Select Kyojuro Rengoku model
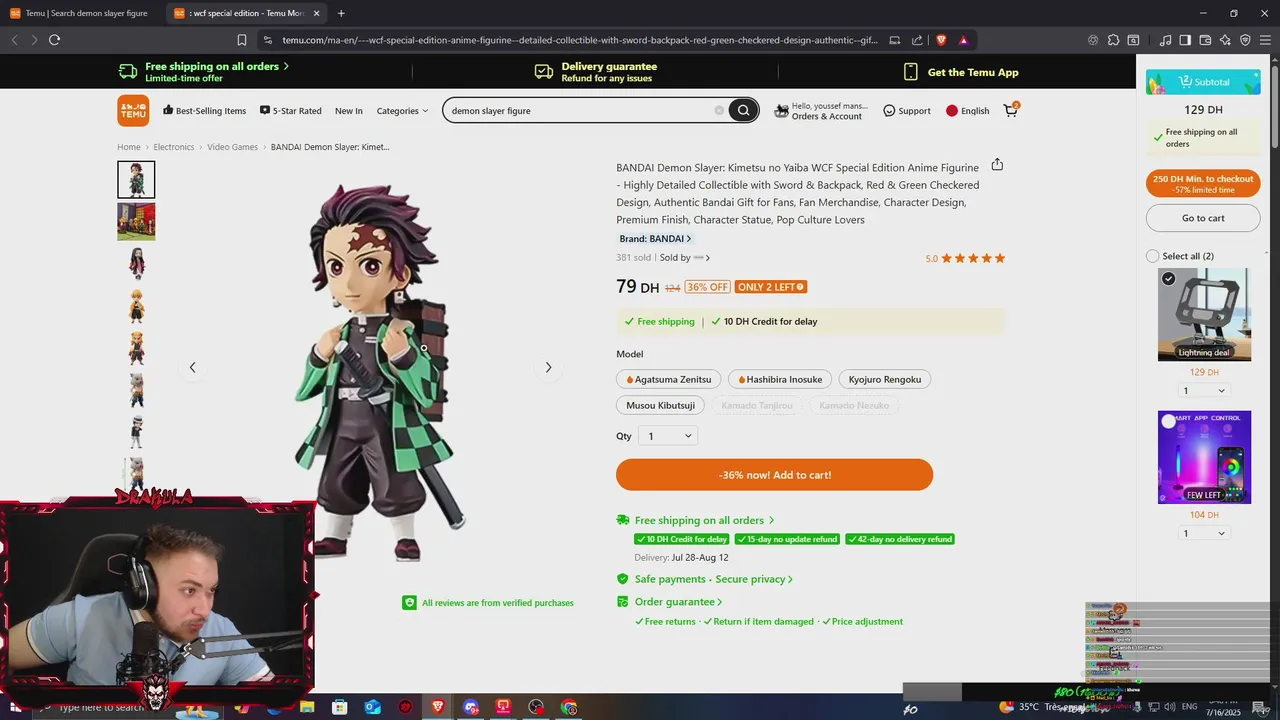The width and height of the screenshot is (1280, 720). click(885, 379)
